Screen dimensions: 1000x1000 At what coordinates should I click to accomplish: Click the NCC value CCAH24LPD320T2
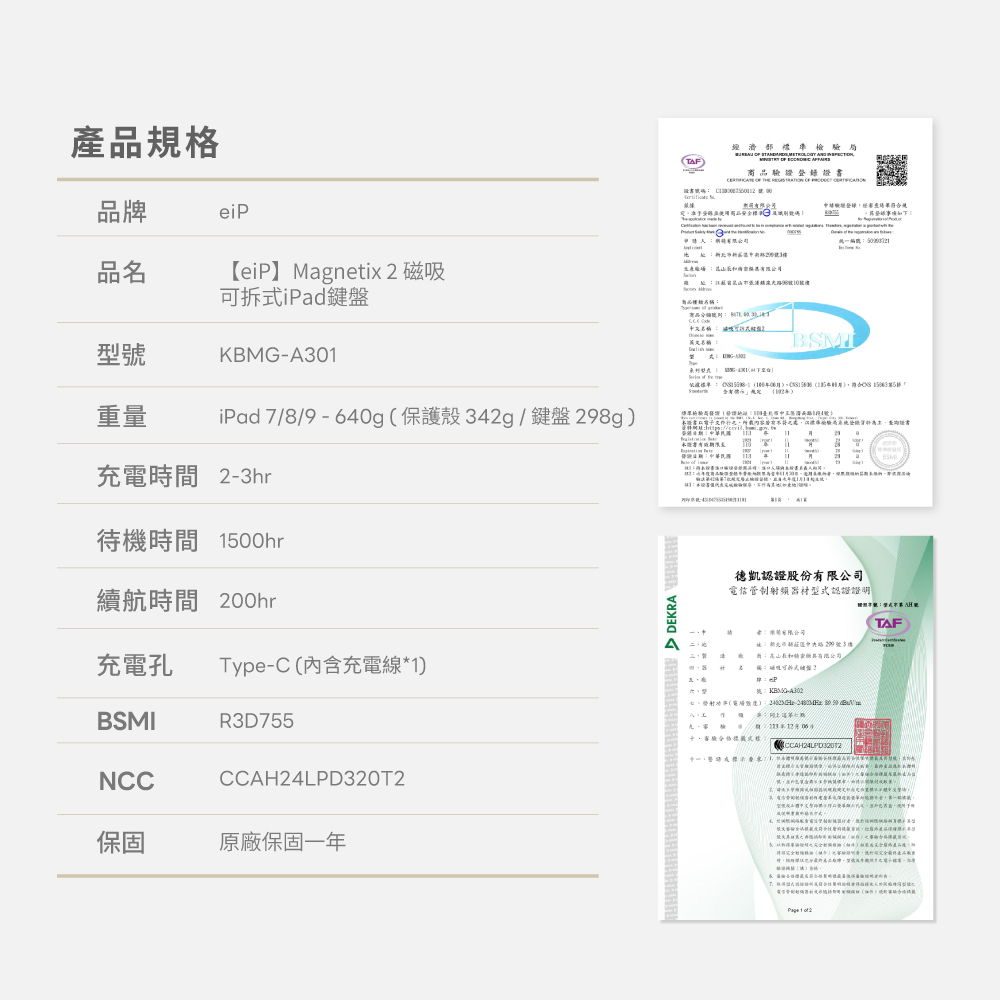pyautogui.click(x=312, y=779)
